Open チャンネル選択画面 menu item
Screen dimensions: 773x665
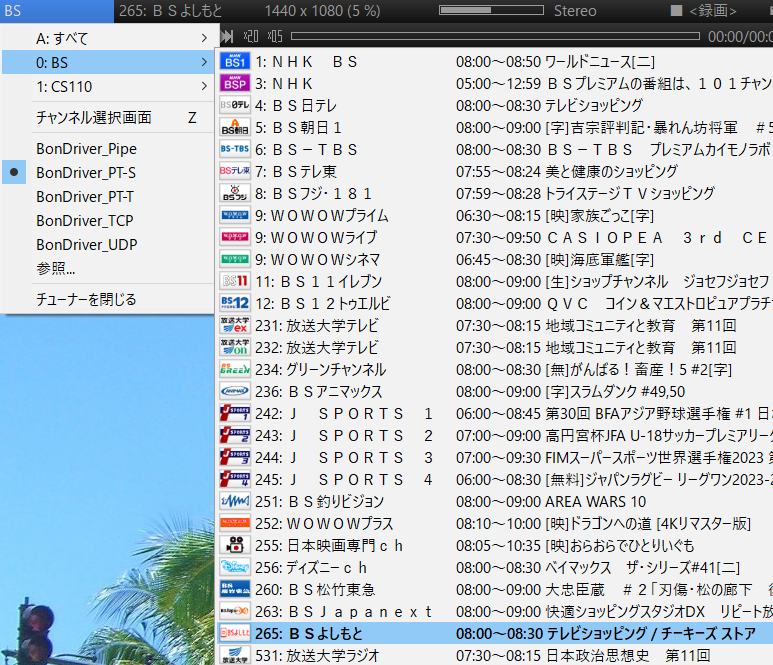click(x=107, y=117)
